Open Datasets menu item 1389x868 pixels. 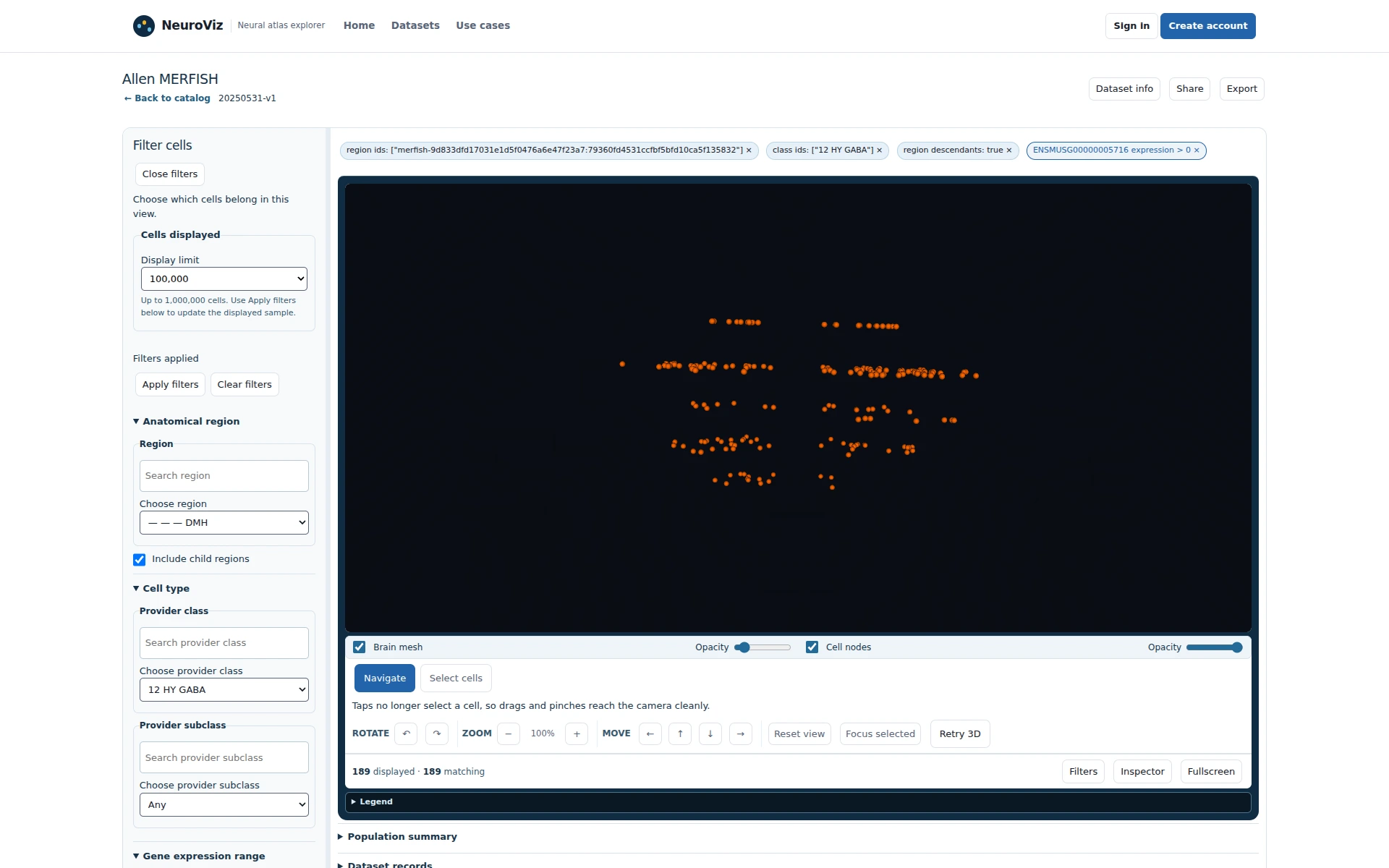coord(415,25)
